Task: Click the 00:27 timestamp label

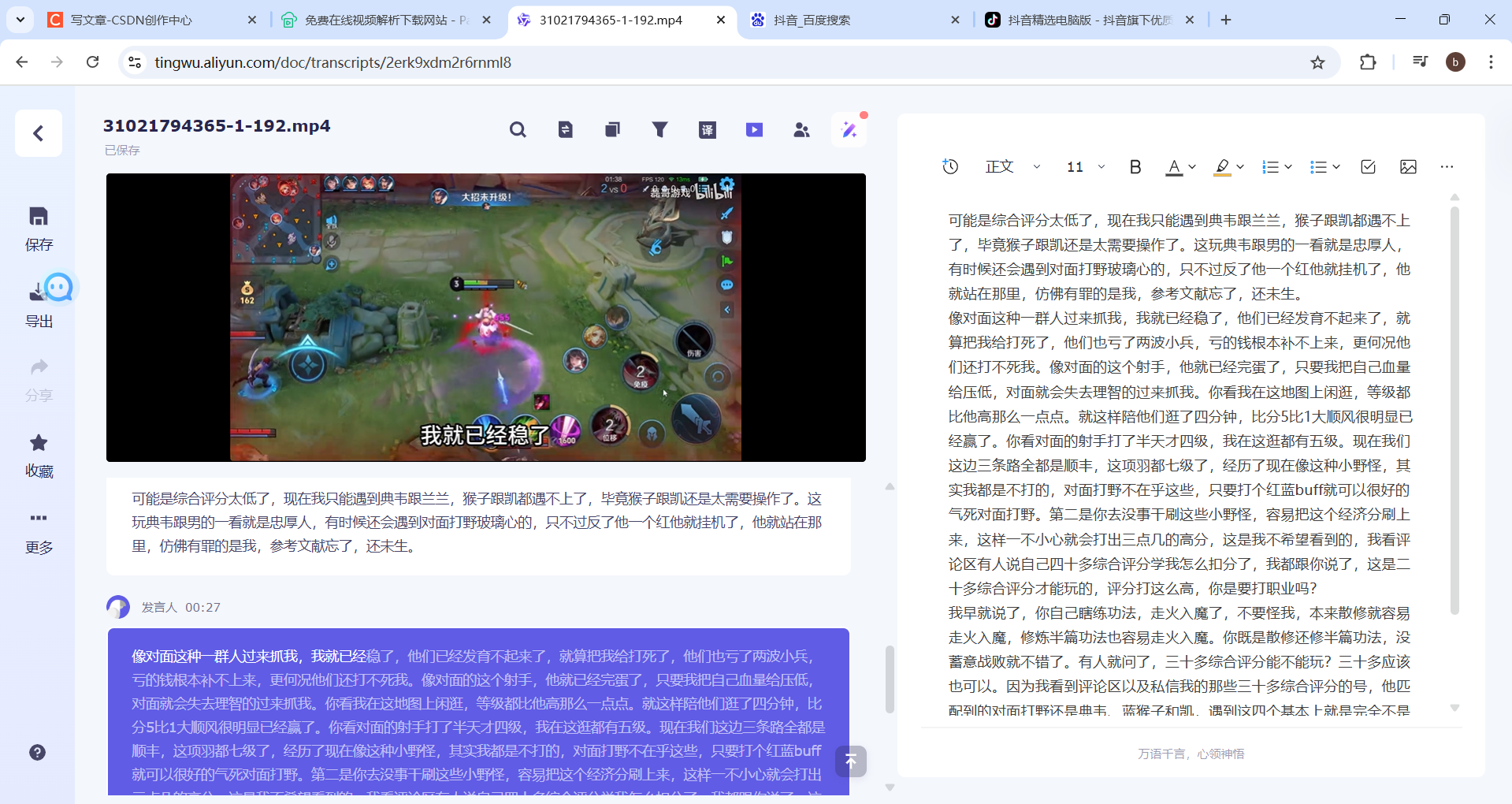Action: pos(203,607)
